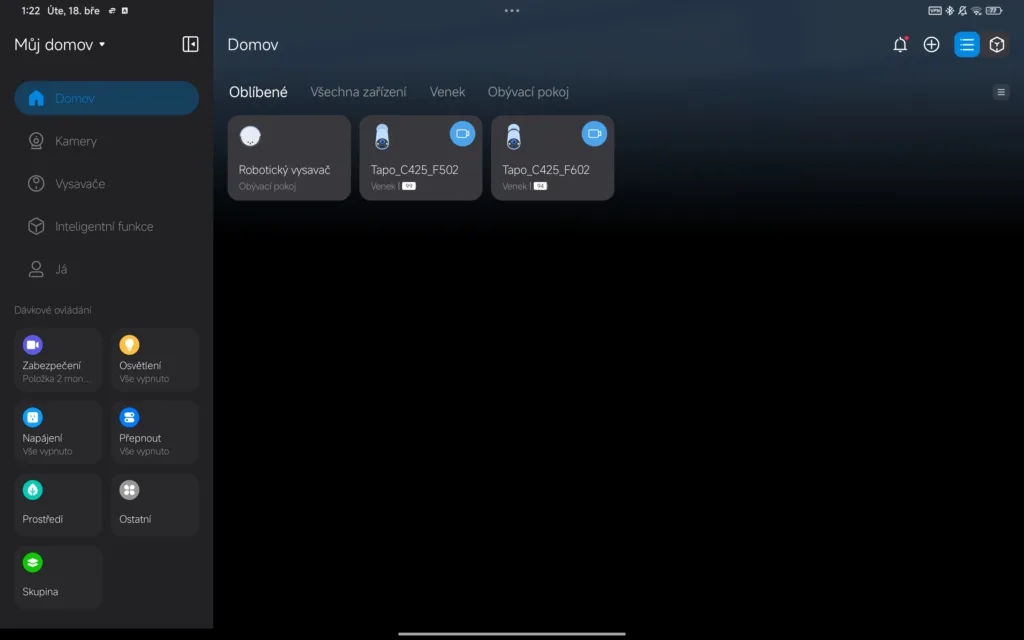The height and width of the screenshot is (640, 1024).
Task: Open the Obývací pokoj tab
Action: click(528, 92)
